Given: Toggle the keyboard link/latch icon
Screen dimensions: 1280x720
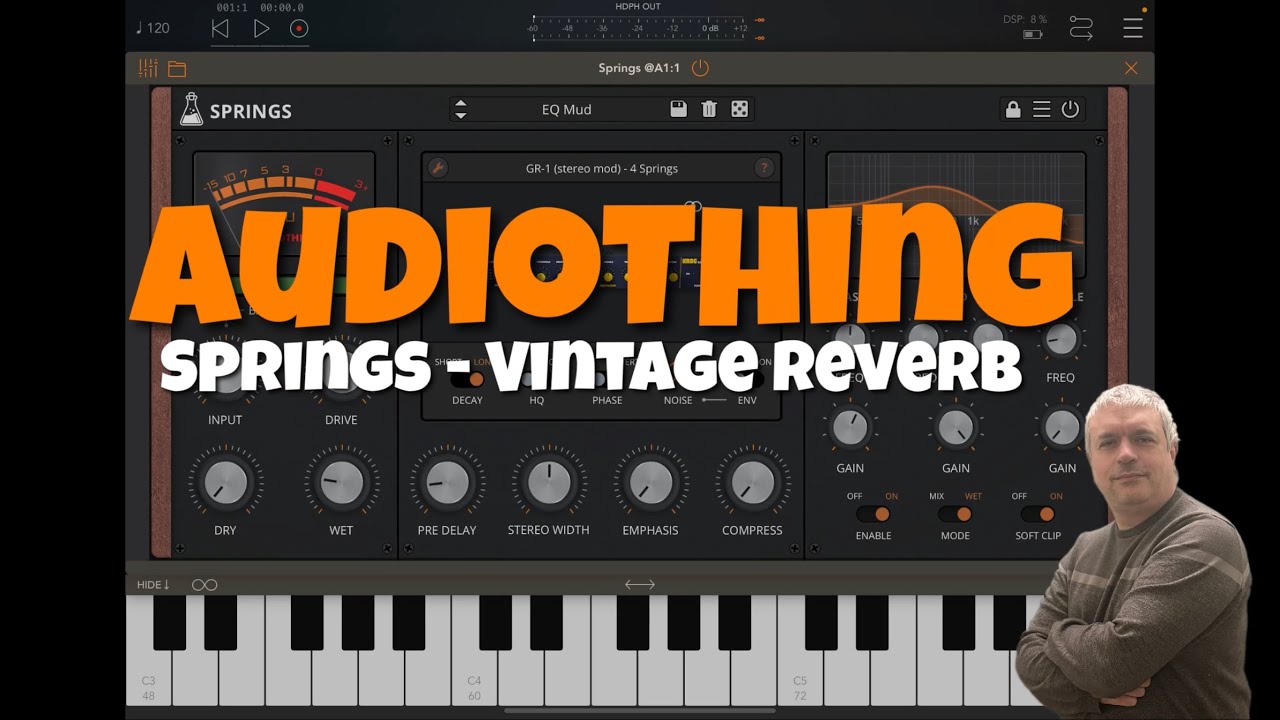Looking at the screenshot, I should click(204, 585).
